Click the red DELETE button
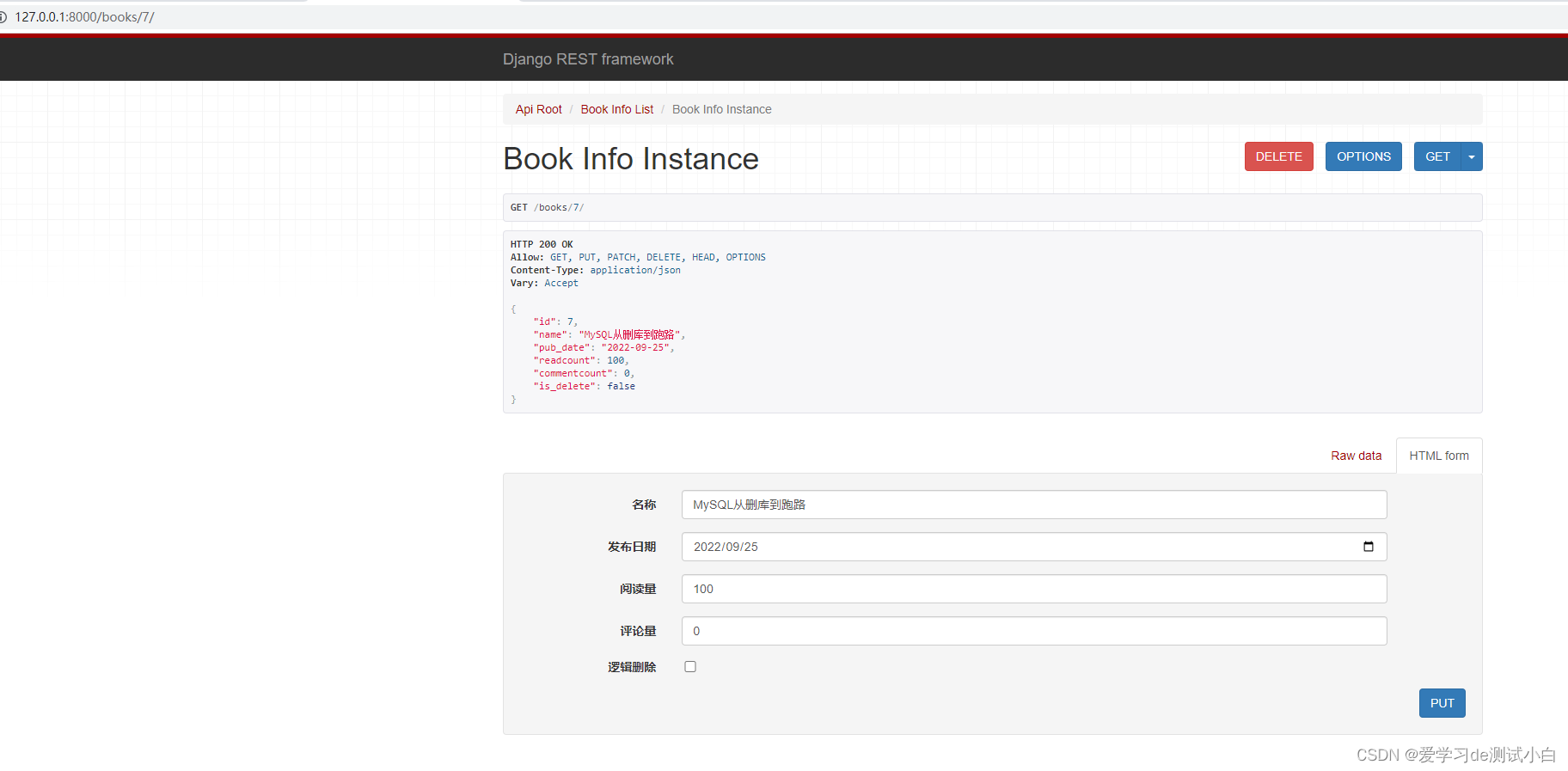This screenshot has width=1568, height=771. [1278, 156]
